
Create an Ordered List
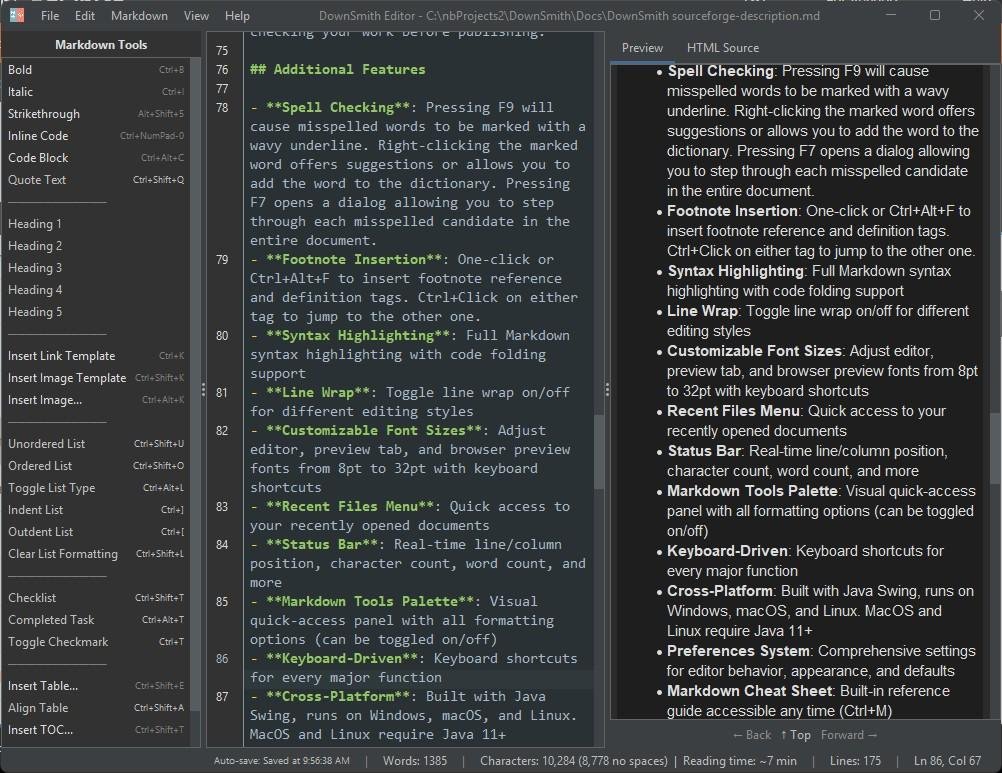tap(96, 466)
